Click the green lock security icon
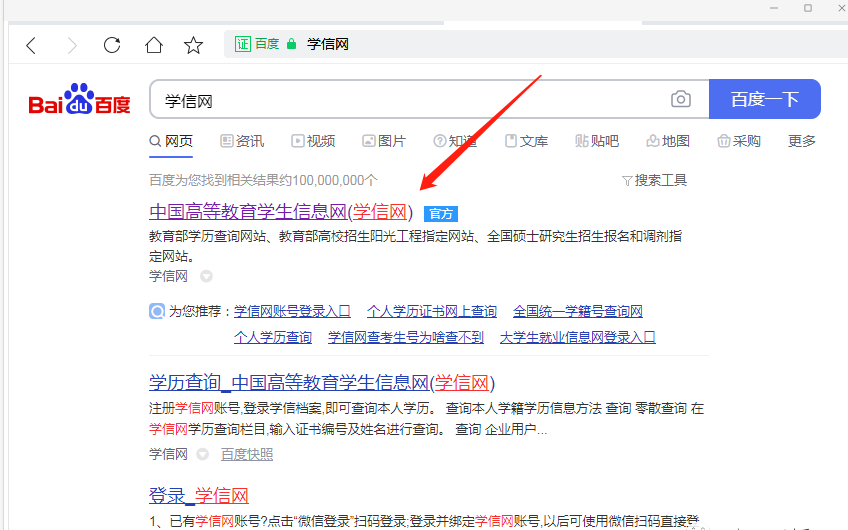Image resolution: width=848 pixels, height=530 pixels. [x=292, y=44]
